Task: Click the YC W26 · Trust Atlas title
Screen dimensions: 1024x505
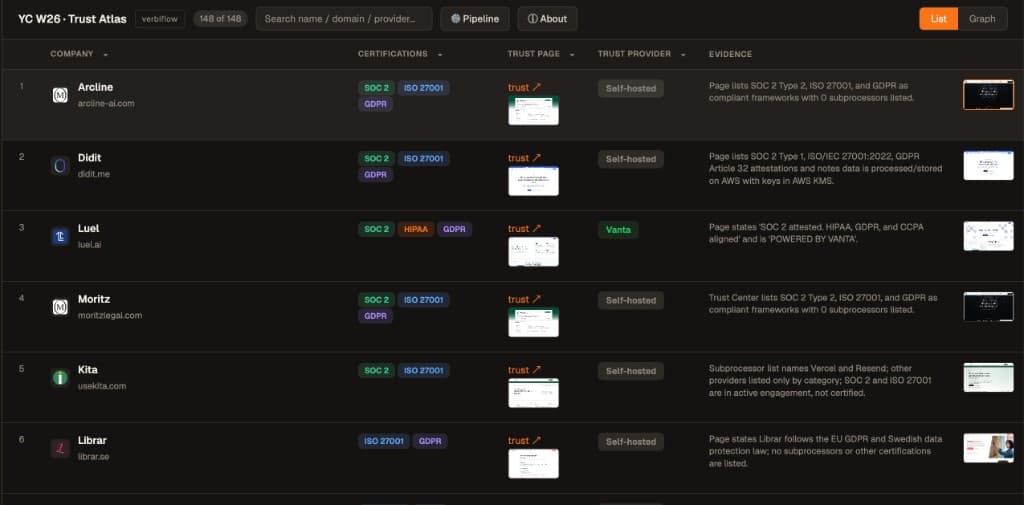Action: [x=72, y=19]
